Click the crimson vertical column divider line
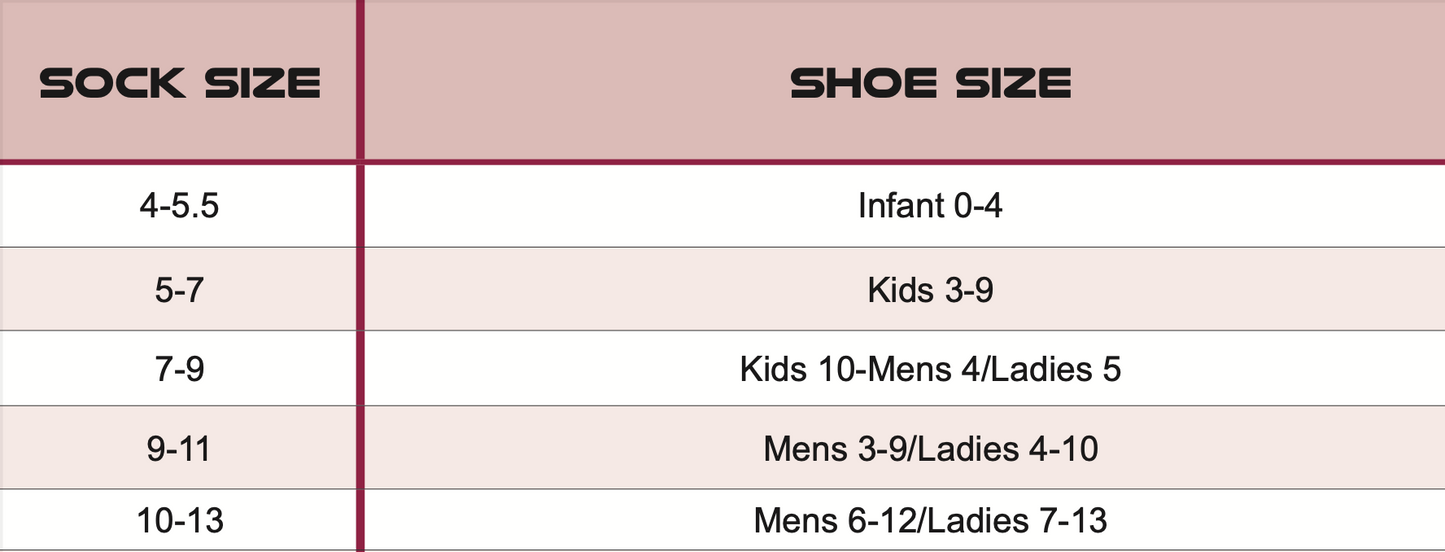This screenshot has width=1445, height=552. 359,300
